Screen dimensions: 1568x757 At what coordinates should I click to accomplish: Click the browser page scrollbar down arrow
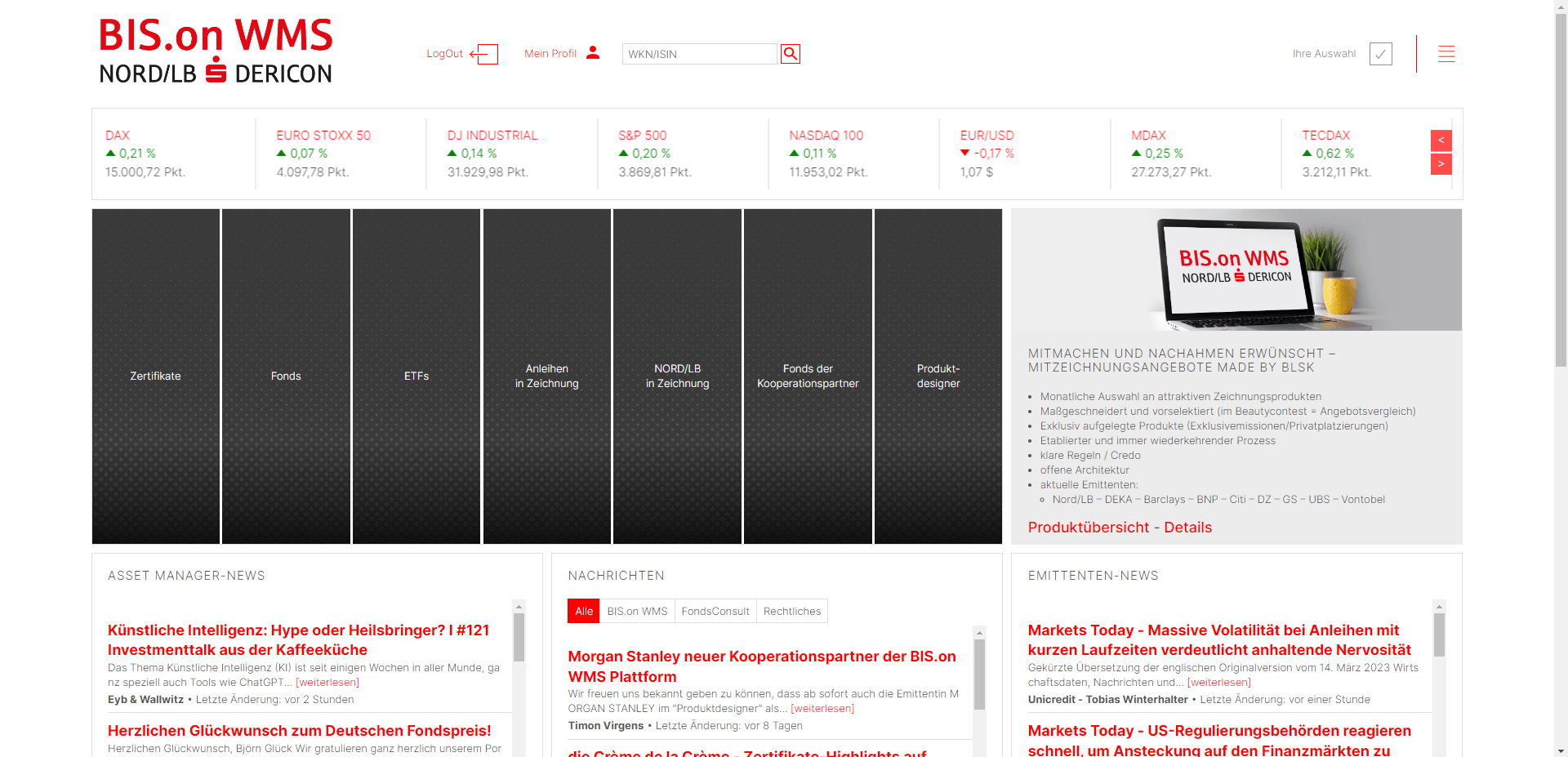click(1561, 750)
